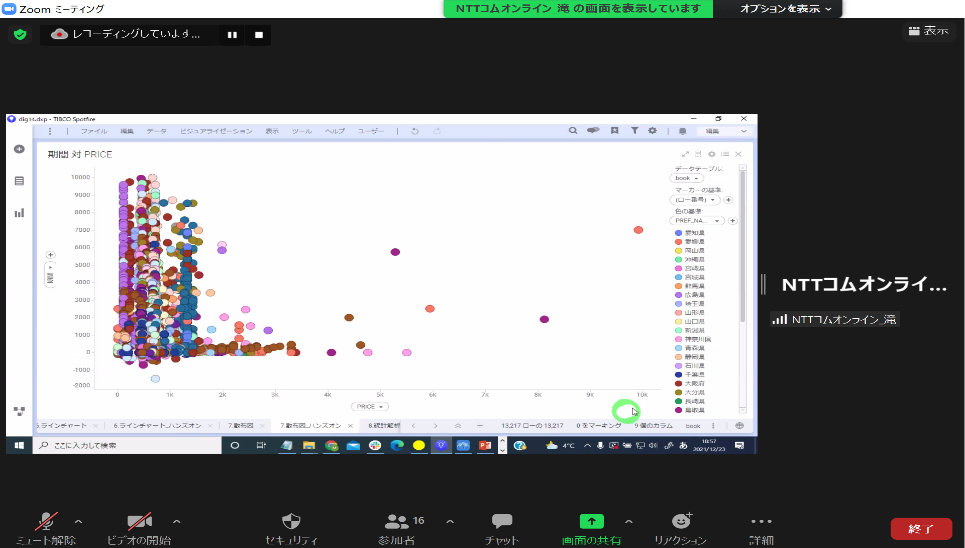Open Spotfire settings gear in toolbar
The height and width of the screenshot is (548, 965).
(x=652, y=131)
